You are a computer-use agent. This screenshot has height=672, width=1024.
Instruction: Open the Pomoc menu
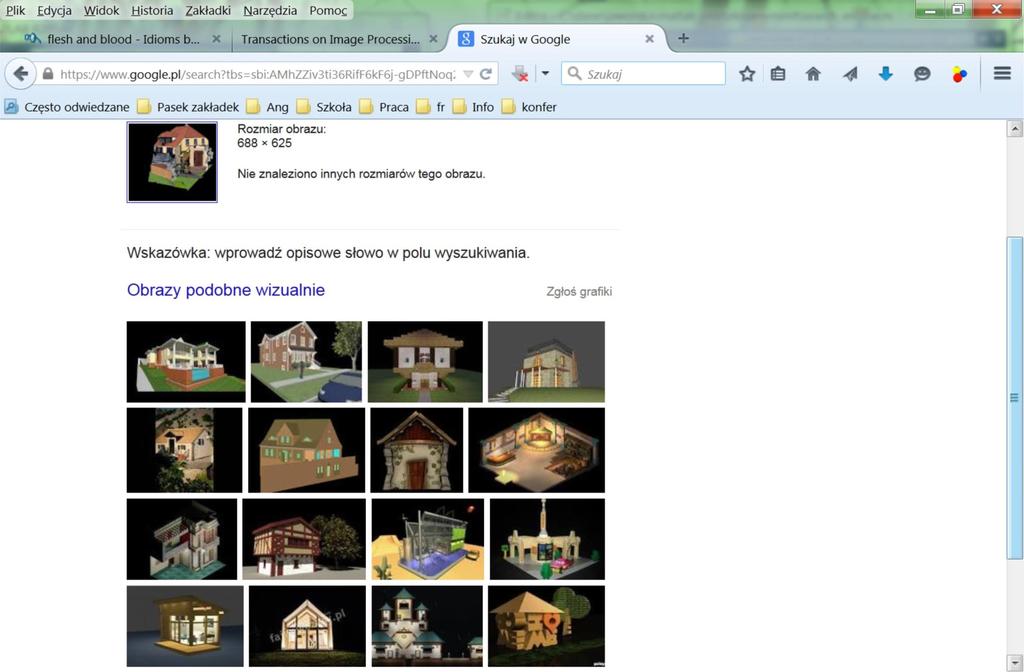[328, 10]
